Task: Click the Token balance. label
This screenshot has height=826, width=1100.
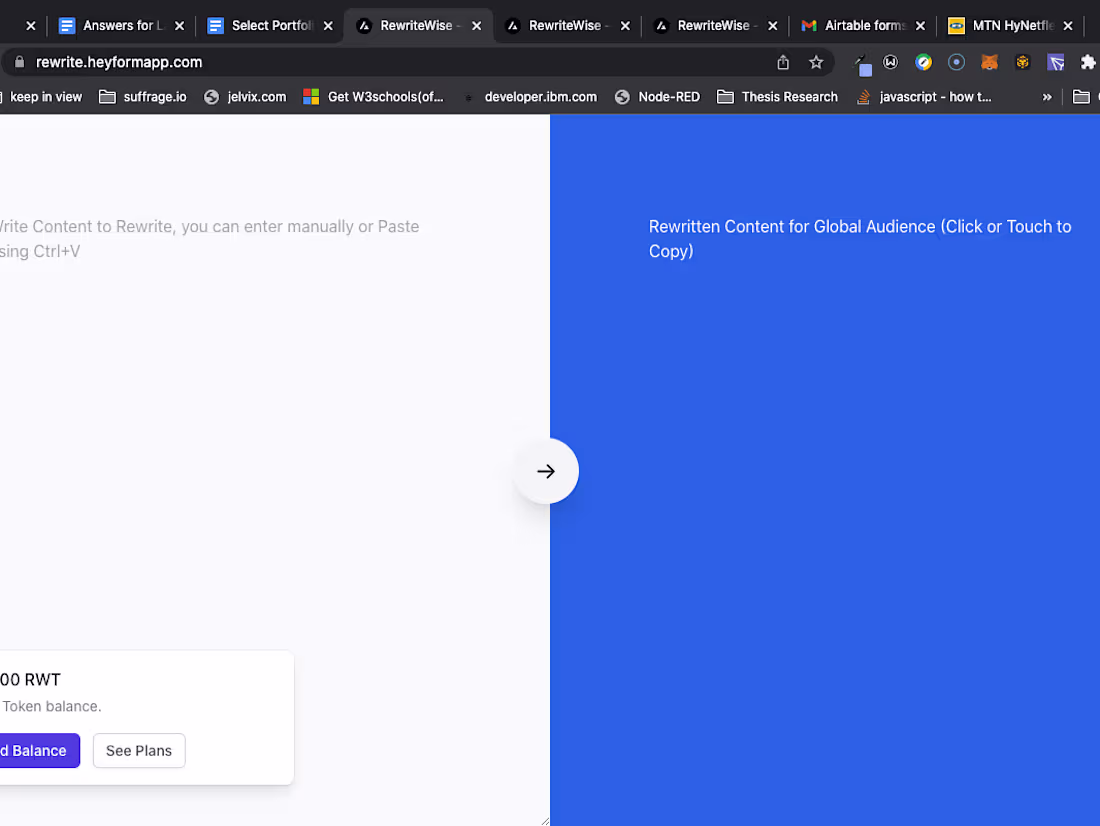Action: pyautogui.click(x=52, y=706)
